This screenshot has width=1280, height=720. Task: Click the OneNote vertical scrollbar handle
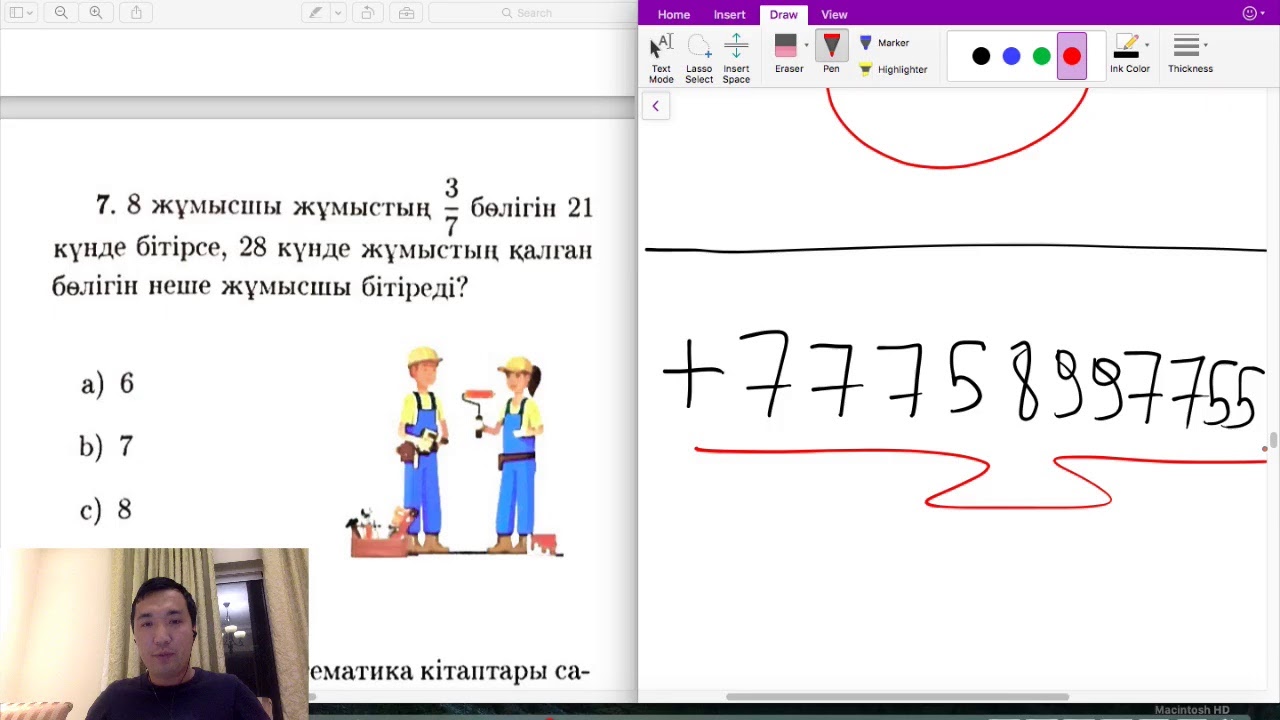point(1273,441)
